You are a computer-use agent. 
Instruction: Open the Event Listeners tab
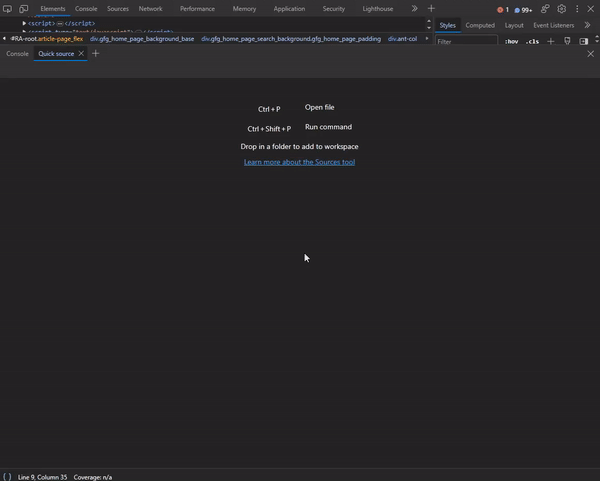coord(554,25)
